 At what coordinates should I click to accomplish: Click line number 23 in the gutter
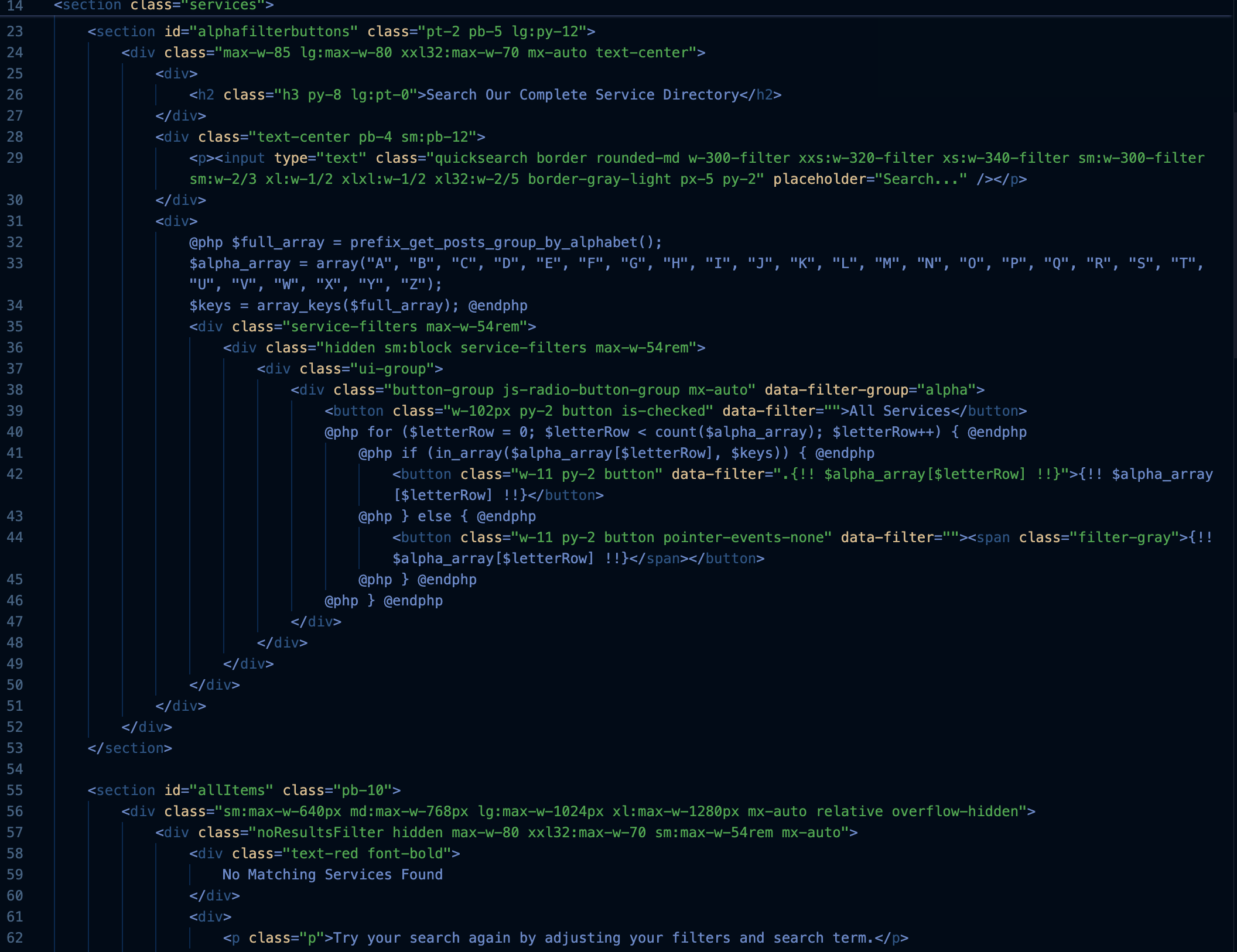(15, 32)
